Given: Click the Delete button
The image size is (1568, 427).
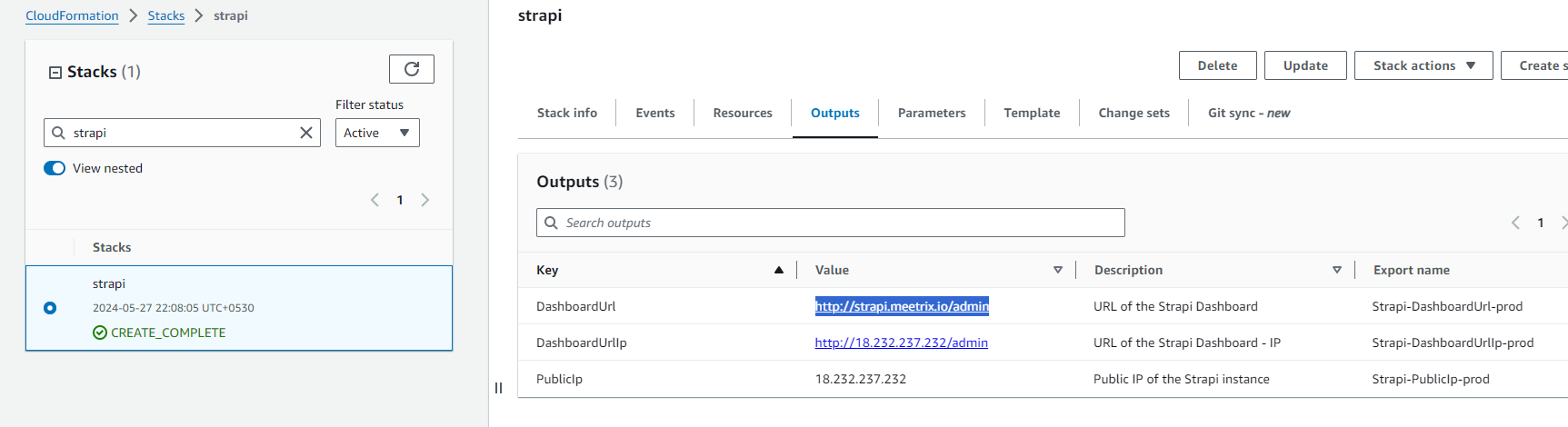Looking at the screenshot, I should [x=1218, y=65].
